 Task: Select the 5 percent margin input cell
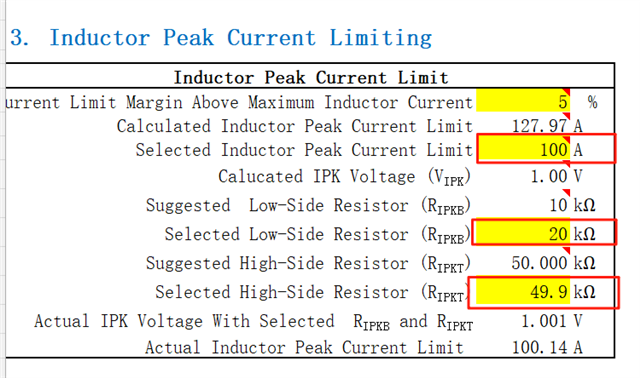(x=523, y=100)
